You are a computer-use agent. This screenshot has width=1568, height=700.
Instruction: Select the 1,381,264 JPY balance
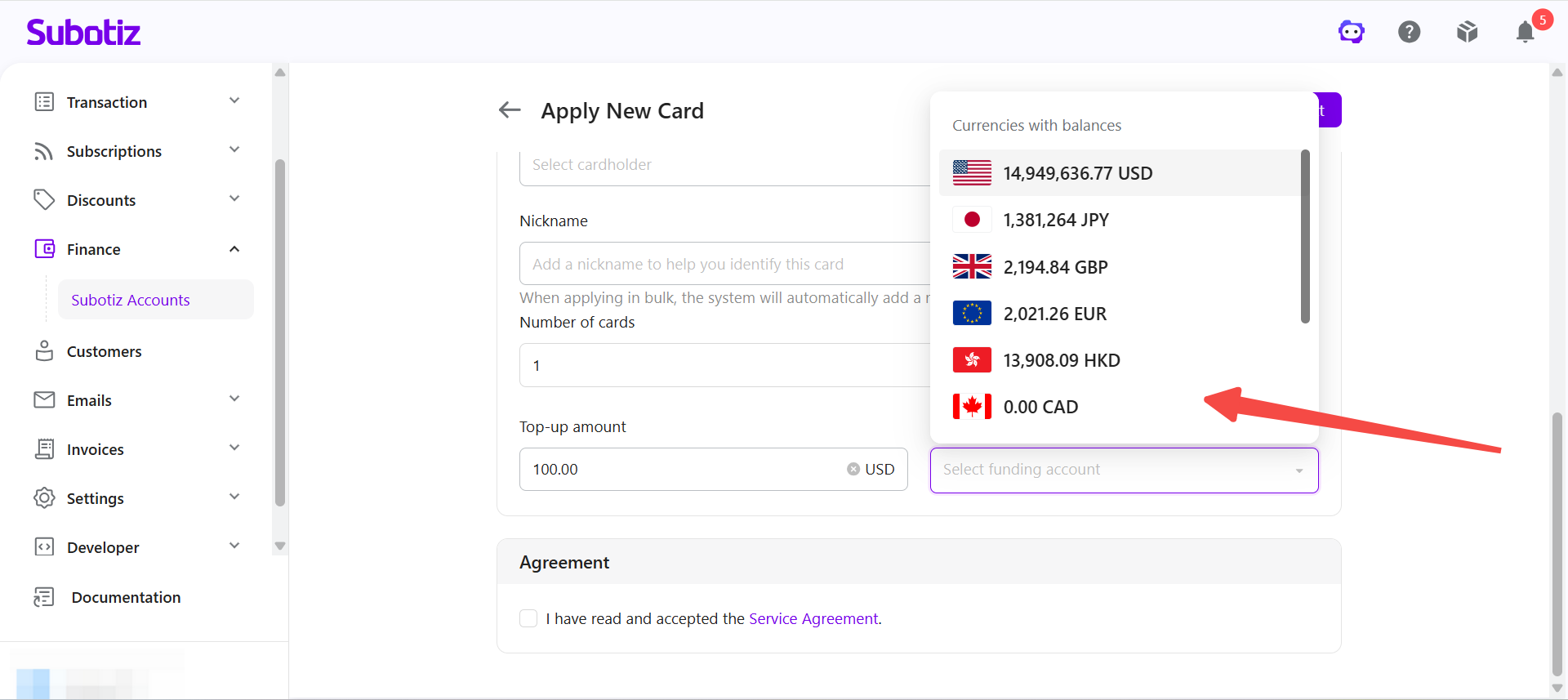(1120, 220)
